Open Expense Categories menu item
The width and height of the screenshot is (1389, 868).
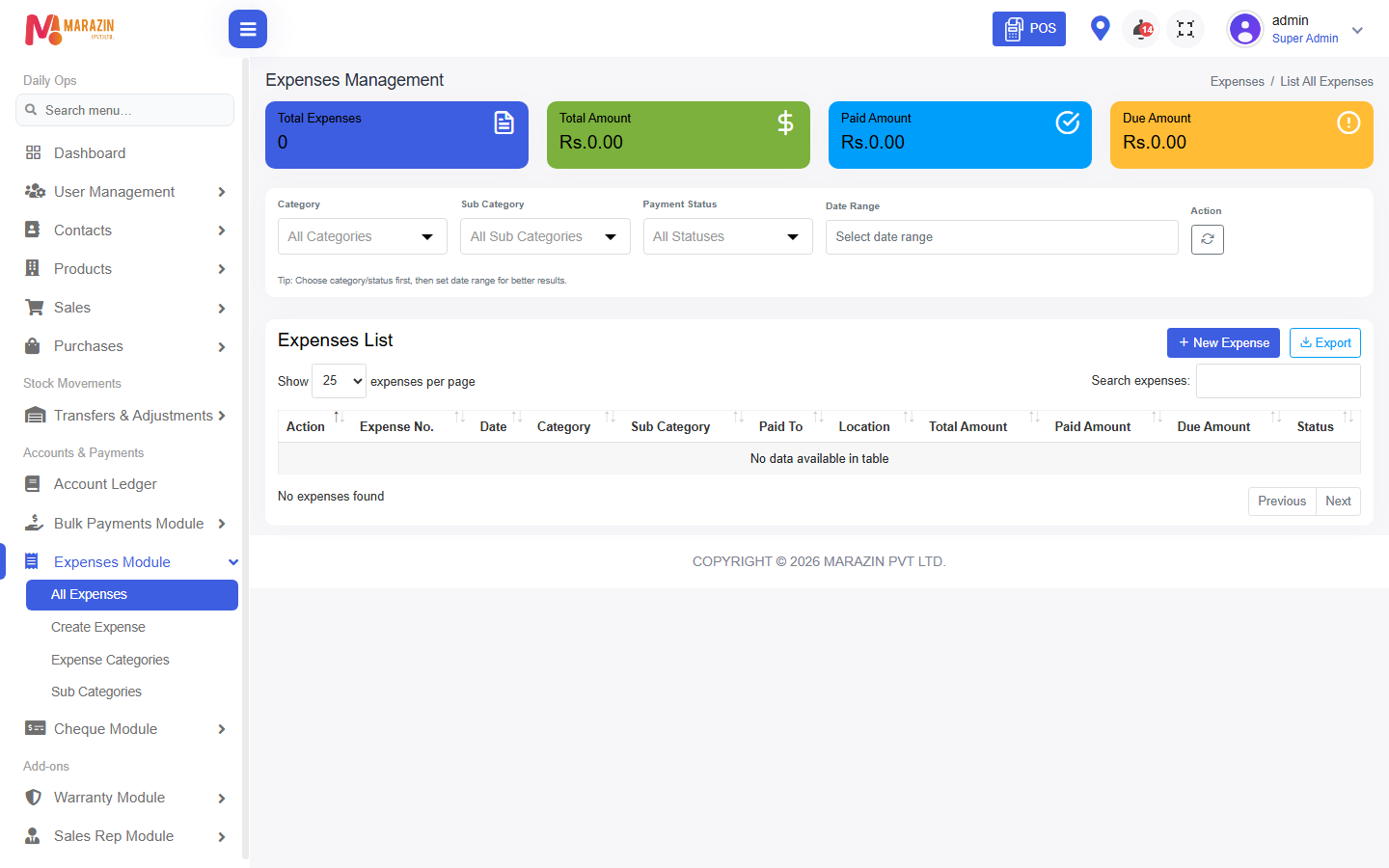[x=110, y=660]
